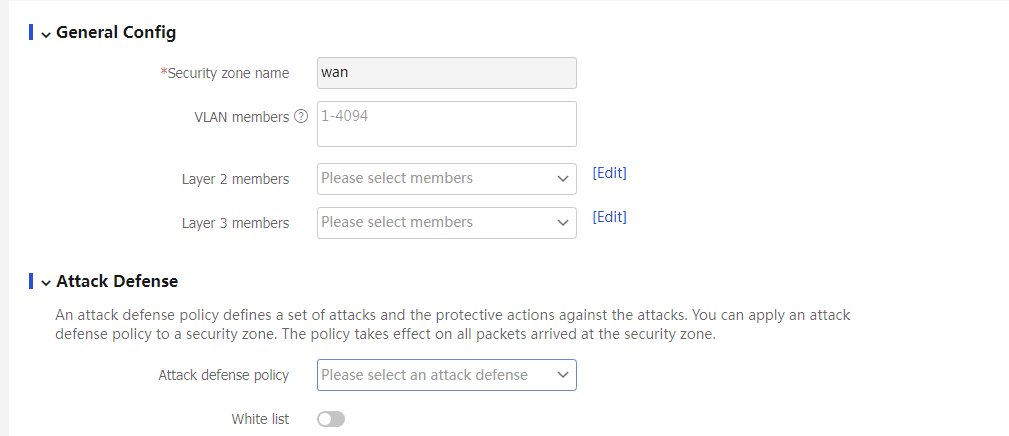1009x436 pixels.
Task: Click the Edit link beside Layer 2 members
Action: point(609,173)
